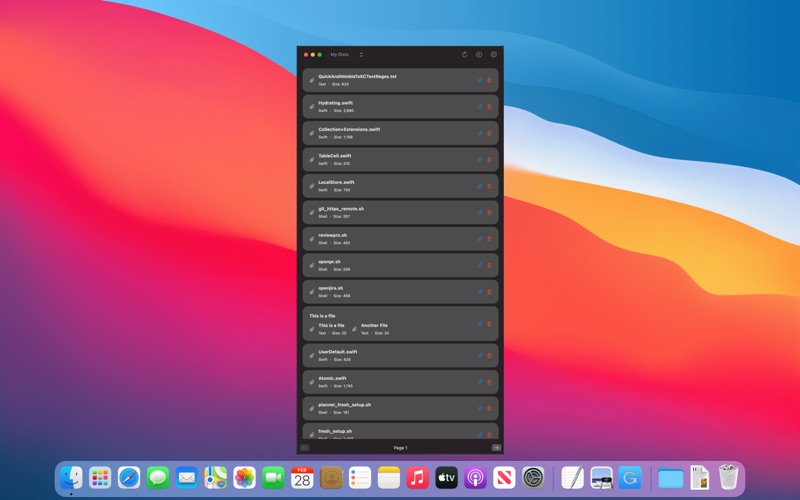Open System Preferences from the dock
The image size is (800, 500).
point(533,478)
